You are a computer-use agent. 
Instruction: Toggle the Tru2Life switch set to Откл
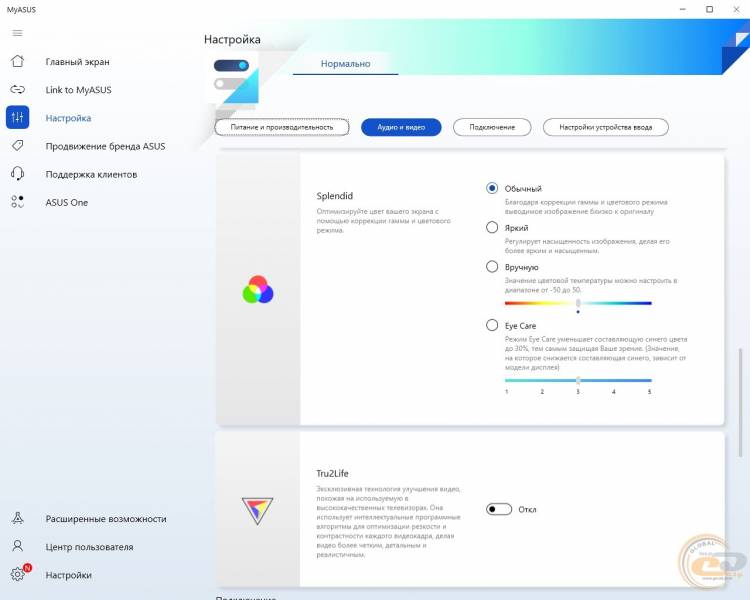coord(499,509)
